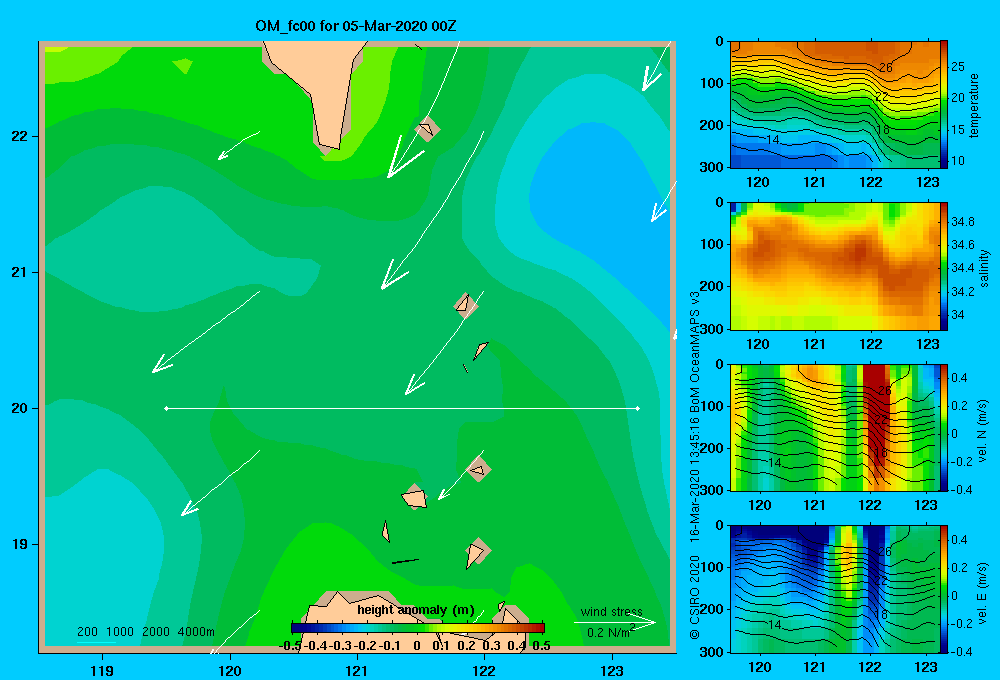The width and height of the screenshot is (1000, 680).
Task: Click the "wind stress" legend label
Action: (611, 612)
